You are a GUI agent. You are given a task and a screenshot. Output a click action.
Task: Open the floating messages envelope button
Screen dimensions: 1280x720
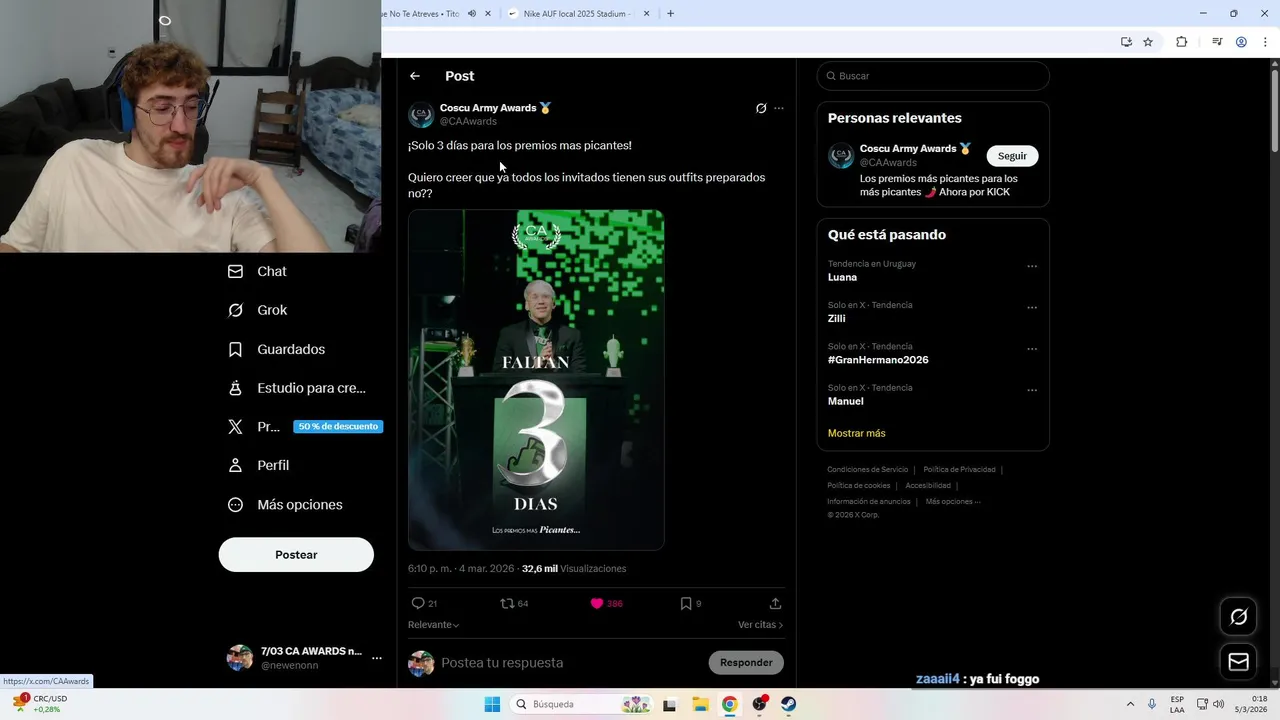pyautogui.click(x=1238, y=662)
